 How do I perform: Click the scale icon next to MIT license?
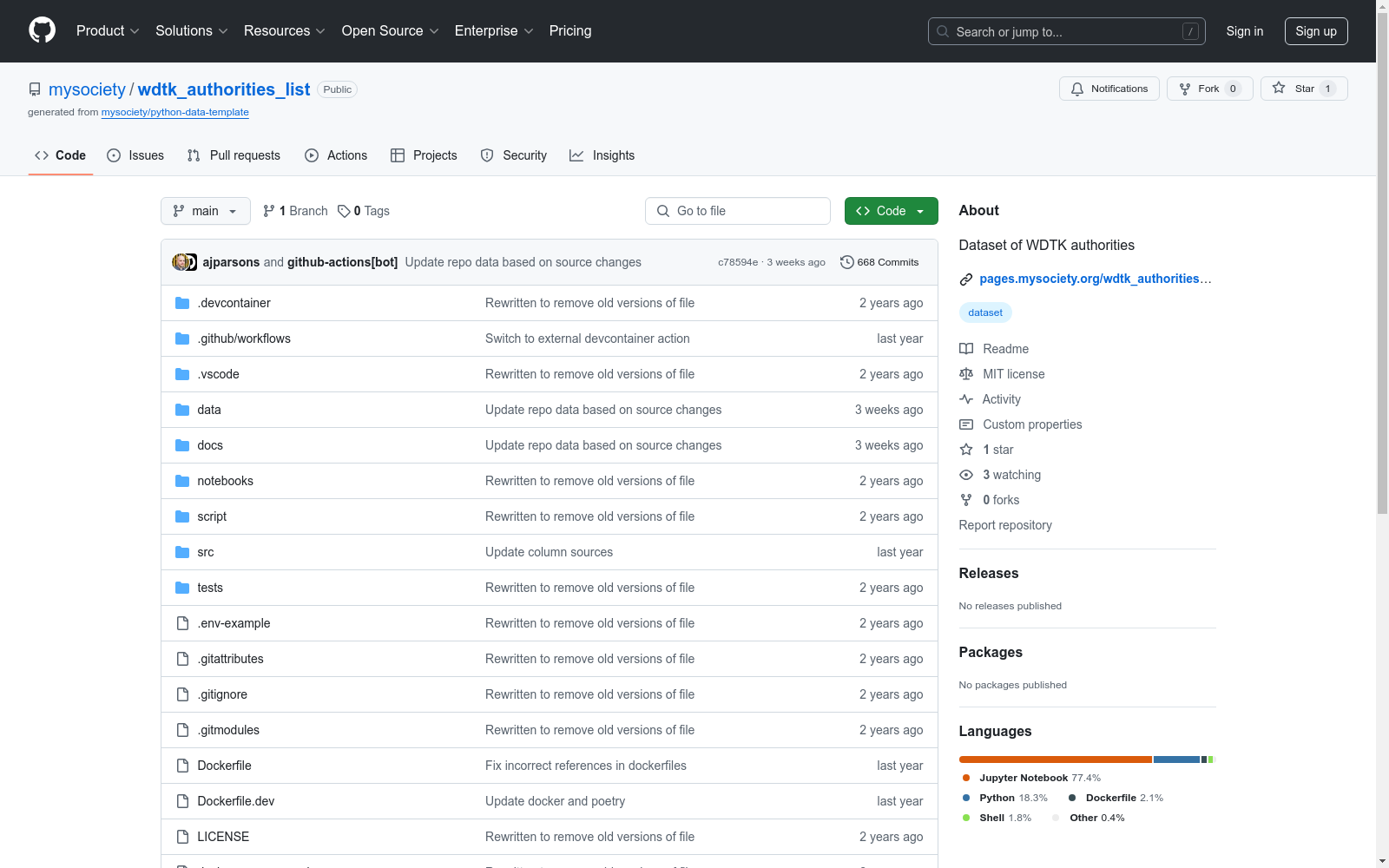click(966, 374)
